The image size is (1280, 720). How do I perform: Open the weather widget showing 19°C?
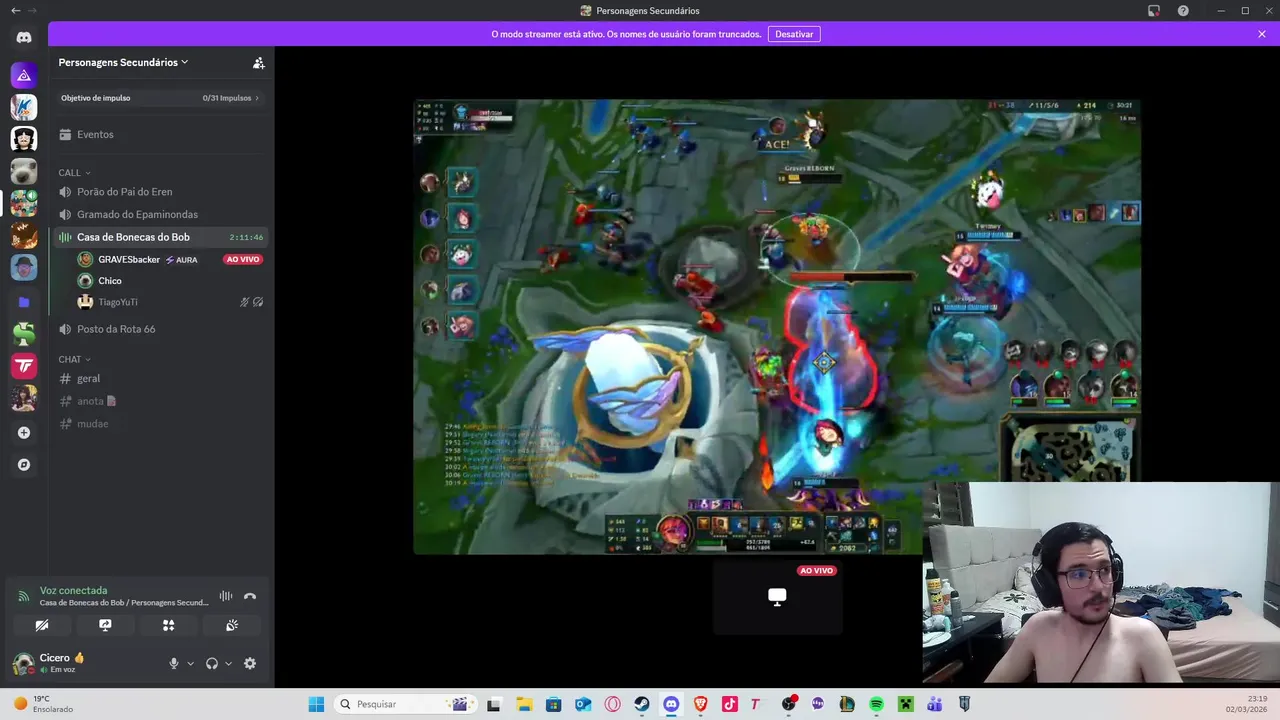(x=43, y=704)
